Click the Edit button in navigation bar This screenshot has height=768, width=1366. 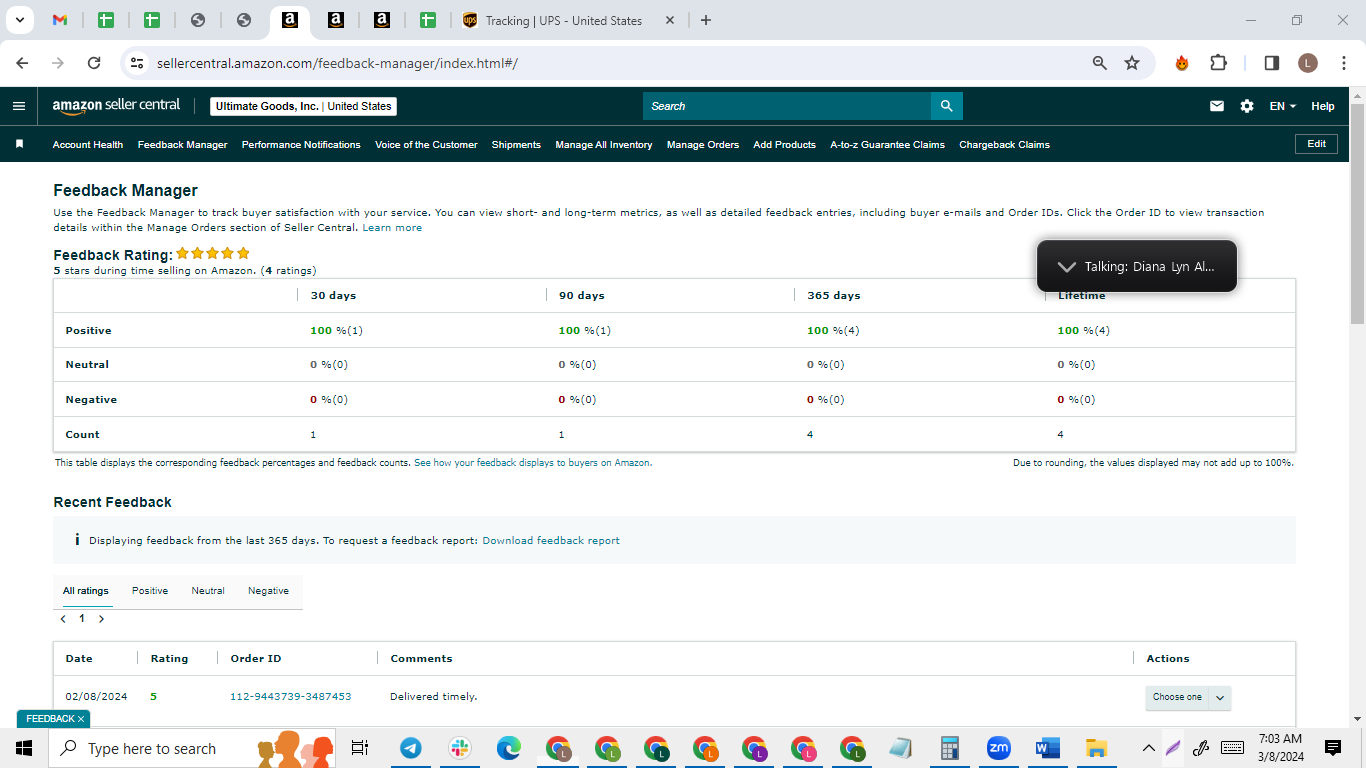[1316, 144]
